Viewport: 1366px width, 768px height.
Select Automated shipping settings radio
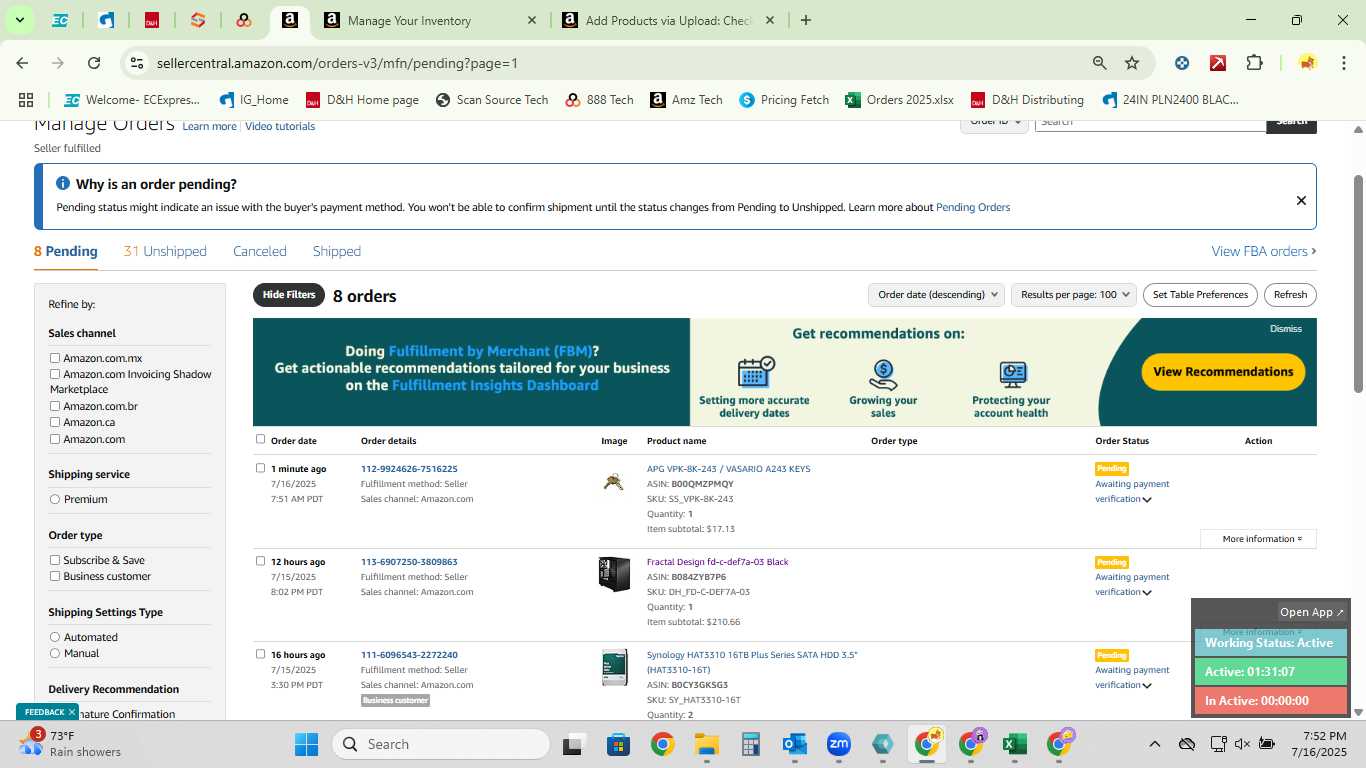[x=55, y=637]
